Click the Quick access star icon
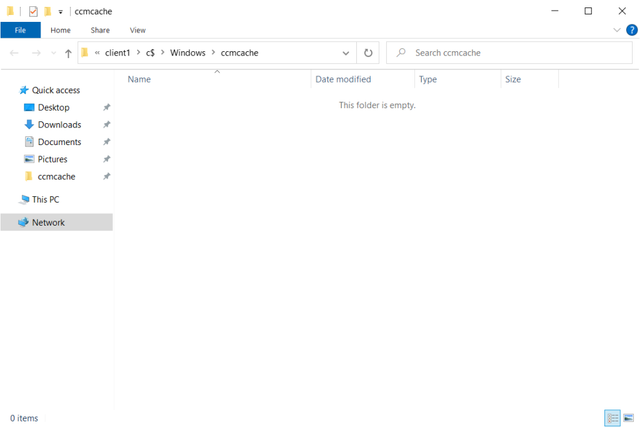 click(x=24, y=90)
